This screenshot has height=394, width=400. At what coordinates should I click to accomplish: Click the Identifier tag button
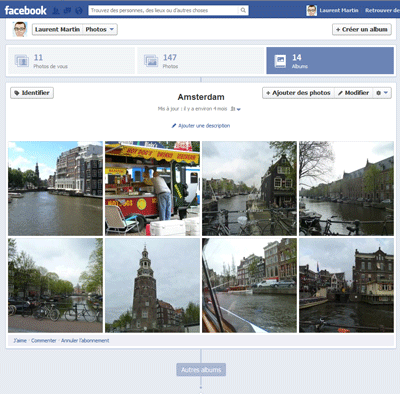tap(32, 93)
